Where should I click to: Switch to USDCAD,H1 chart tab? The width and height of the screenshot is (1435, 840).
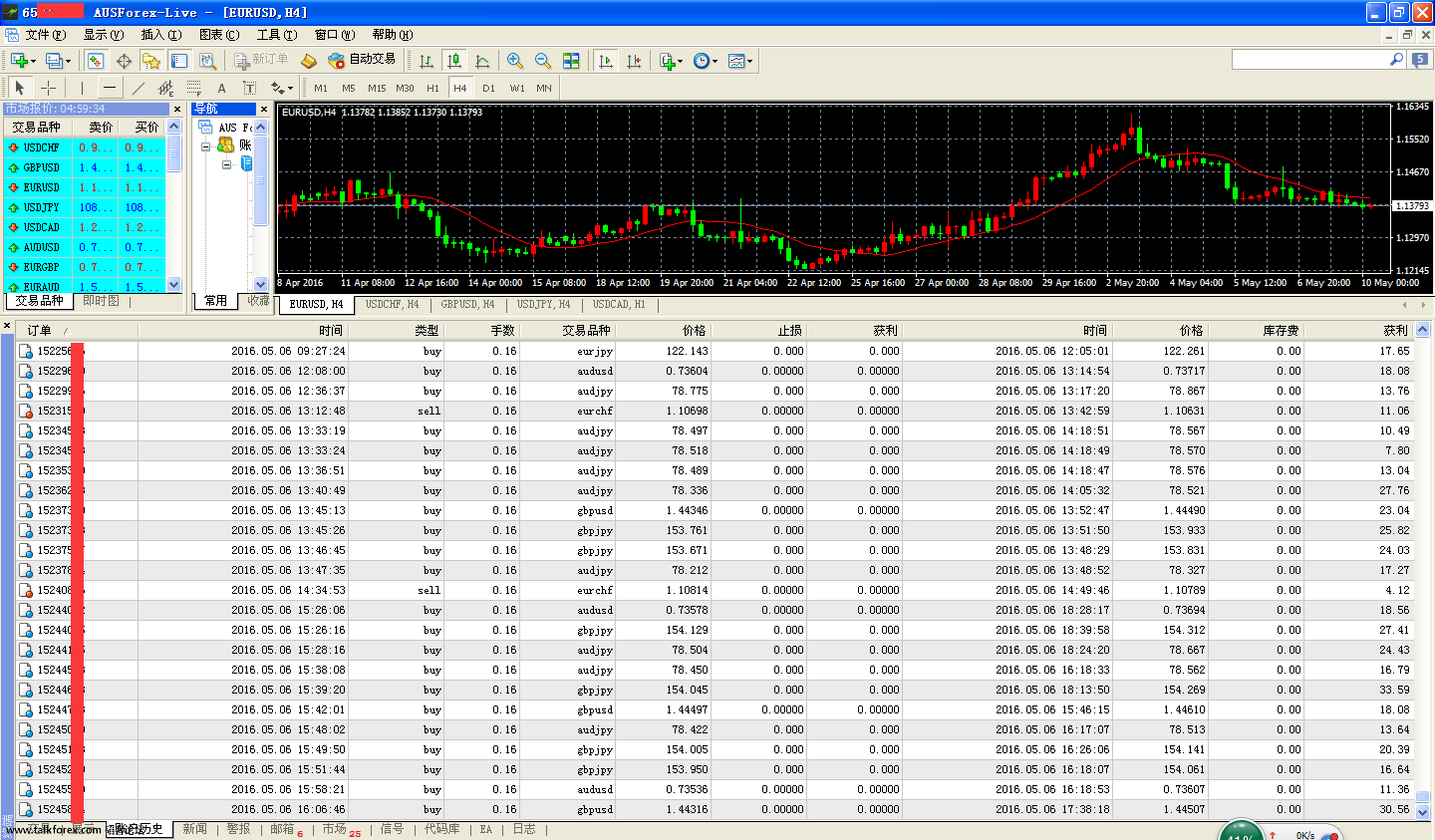click(619, 305)
